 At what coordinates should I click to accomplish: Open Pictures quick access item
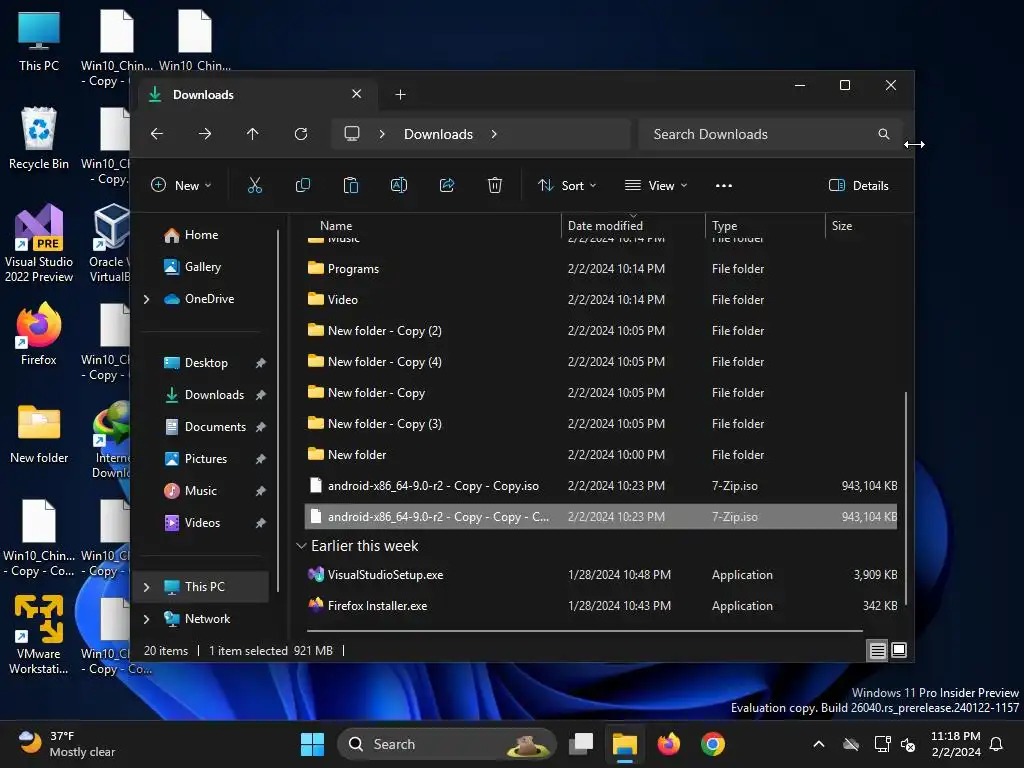(206, 459)
